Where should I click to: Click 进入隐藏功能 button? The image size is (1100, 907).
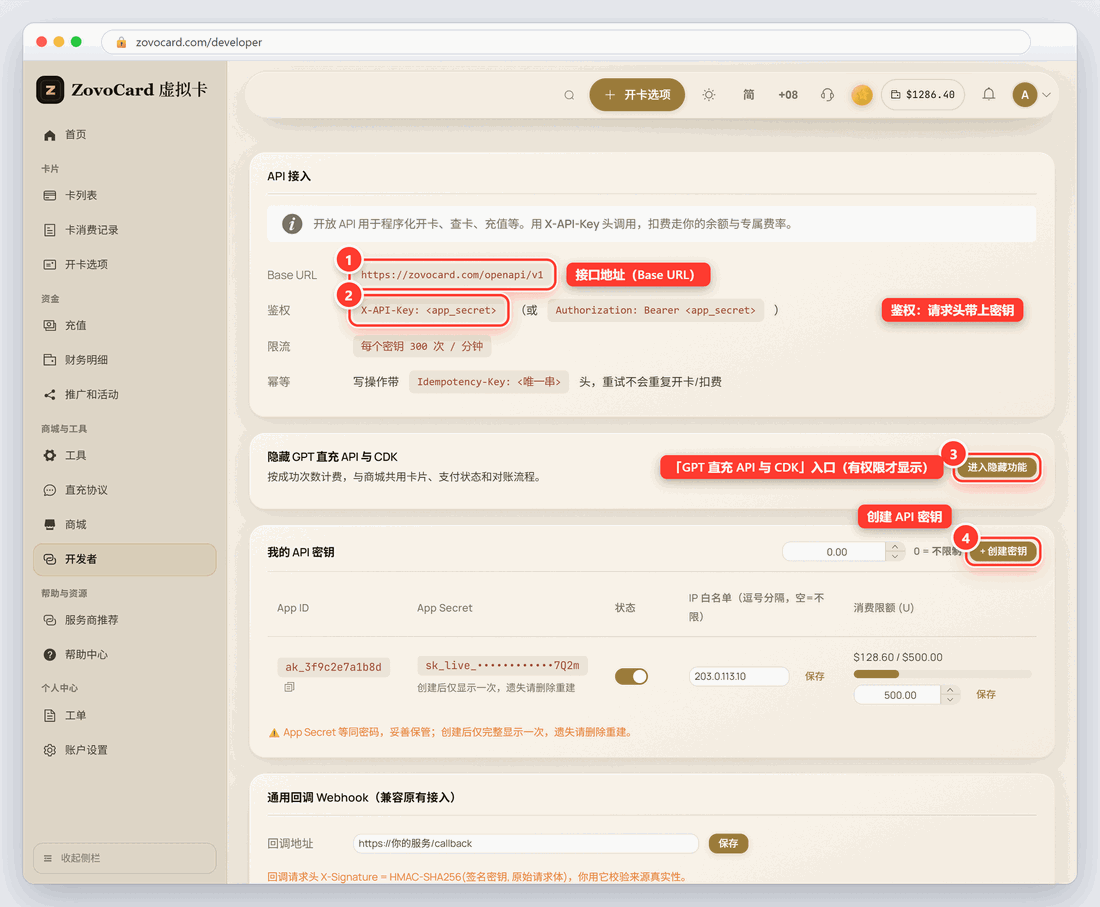click(x=997, y=467)
